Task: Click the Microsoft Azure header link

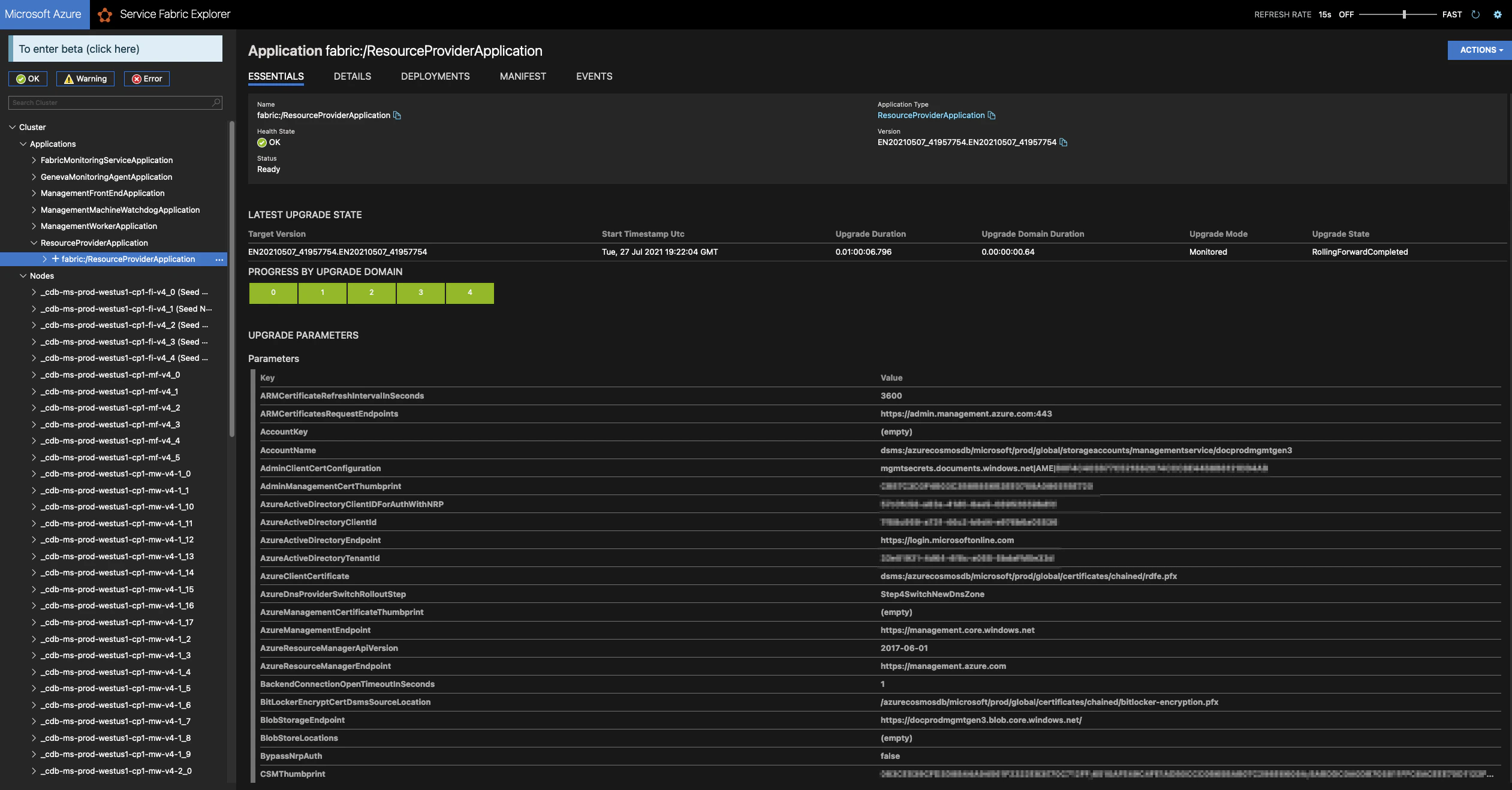Action: point(44,14)
